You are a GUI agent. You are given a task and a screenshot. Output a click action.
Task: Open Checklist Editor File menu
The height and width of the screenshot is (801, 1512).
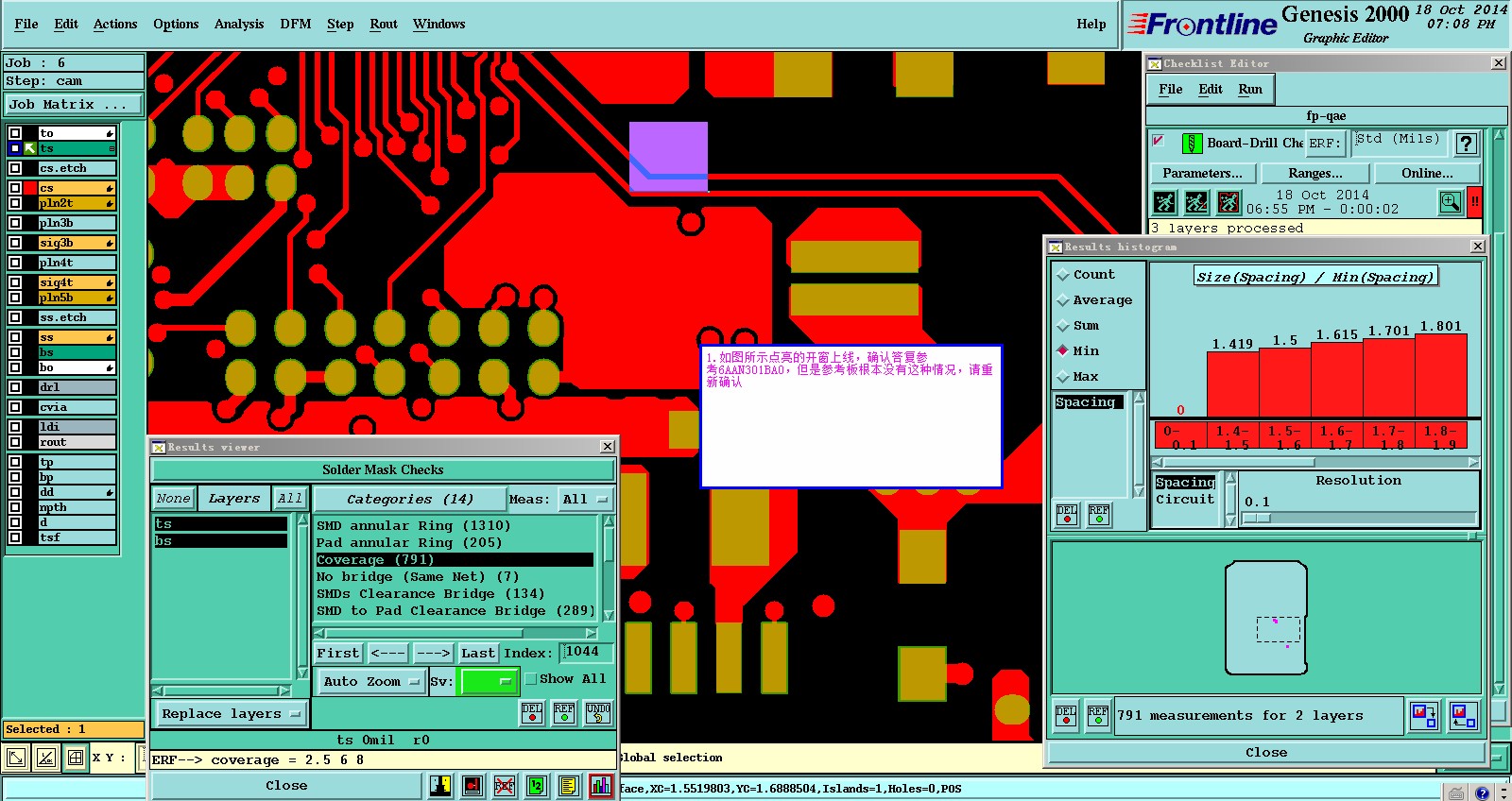[x=1171, y=89]
